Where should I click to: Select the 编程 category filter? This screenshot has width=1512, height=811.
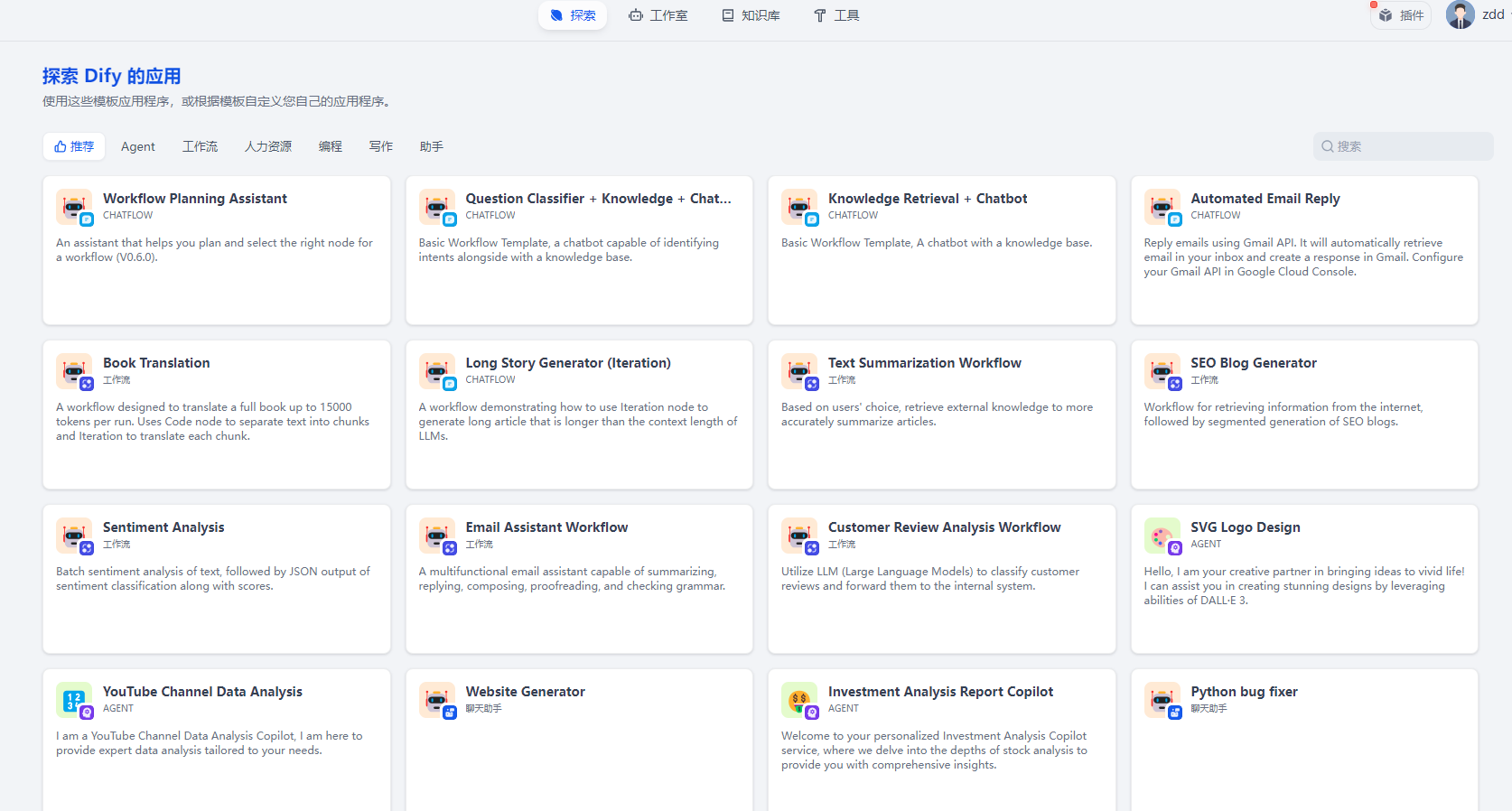point(331,146)
